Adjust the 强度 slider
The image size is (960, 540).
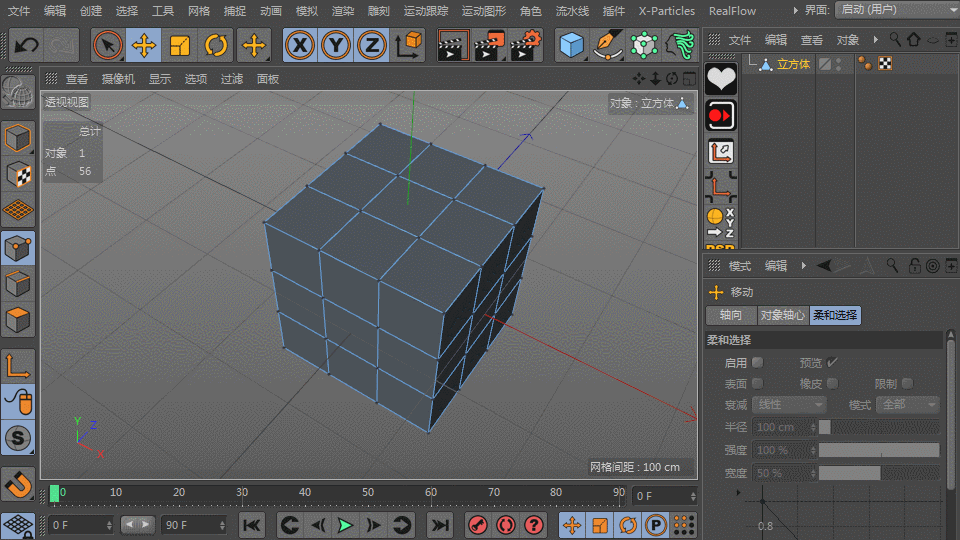879,451
